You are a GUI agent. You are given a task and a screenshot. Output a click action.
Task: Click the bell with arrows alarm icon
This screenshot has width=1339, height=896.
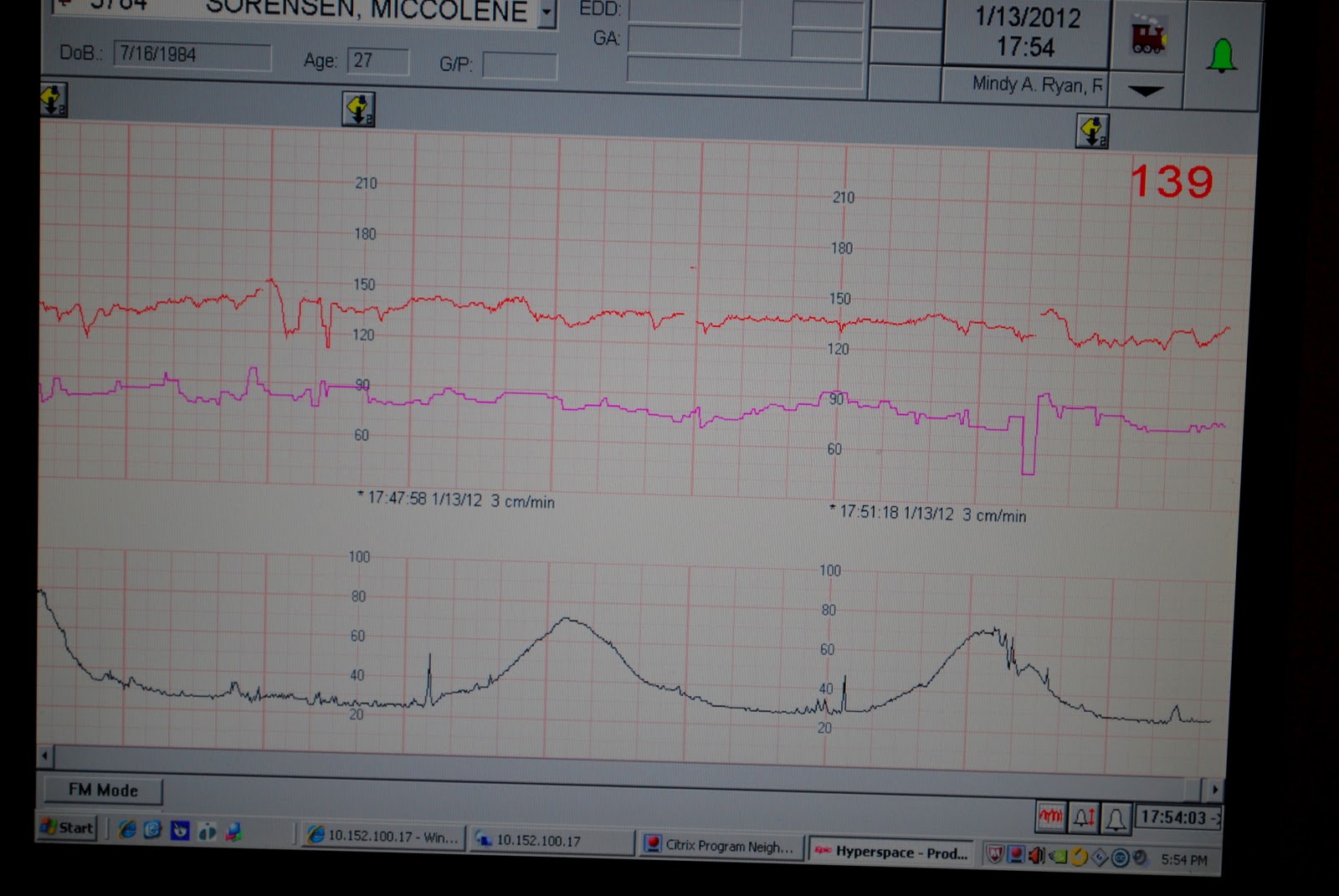1084,817
